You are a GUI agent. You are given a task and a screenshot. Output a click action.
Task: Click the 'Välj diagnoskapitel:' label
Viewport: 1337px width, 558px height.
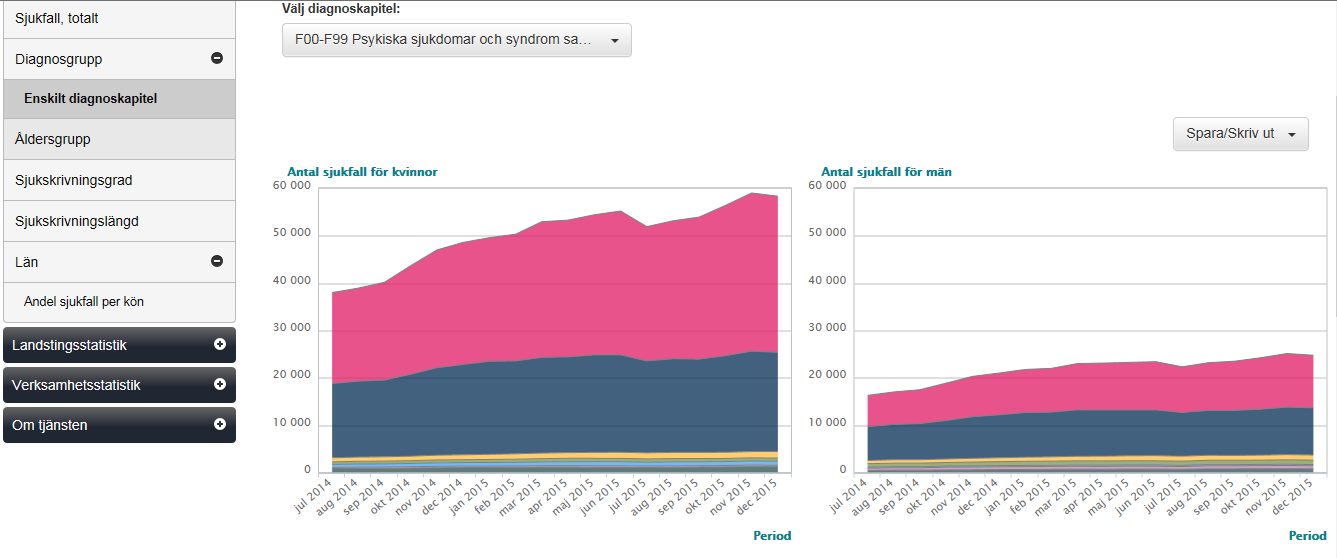pos(342,9)
